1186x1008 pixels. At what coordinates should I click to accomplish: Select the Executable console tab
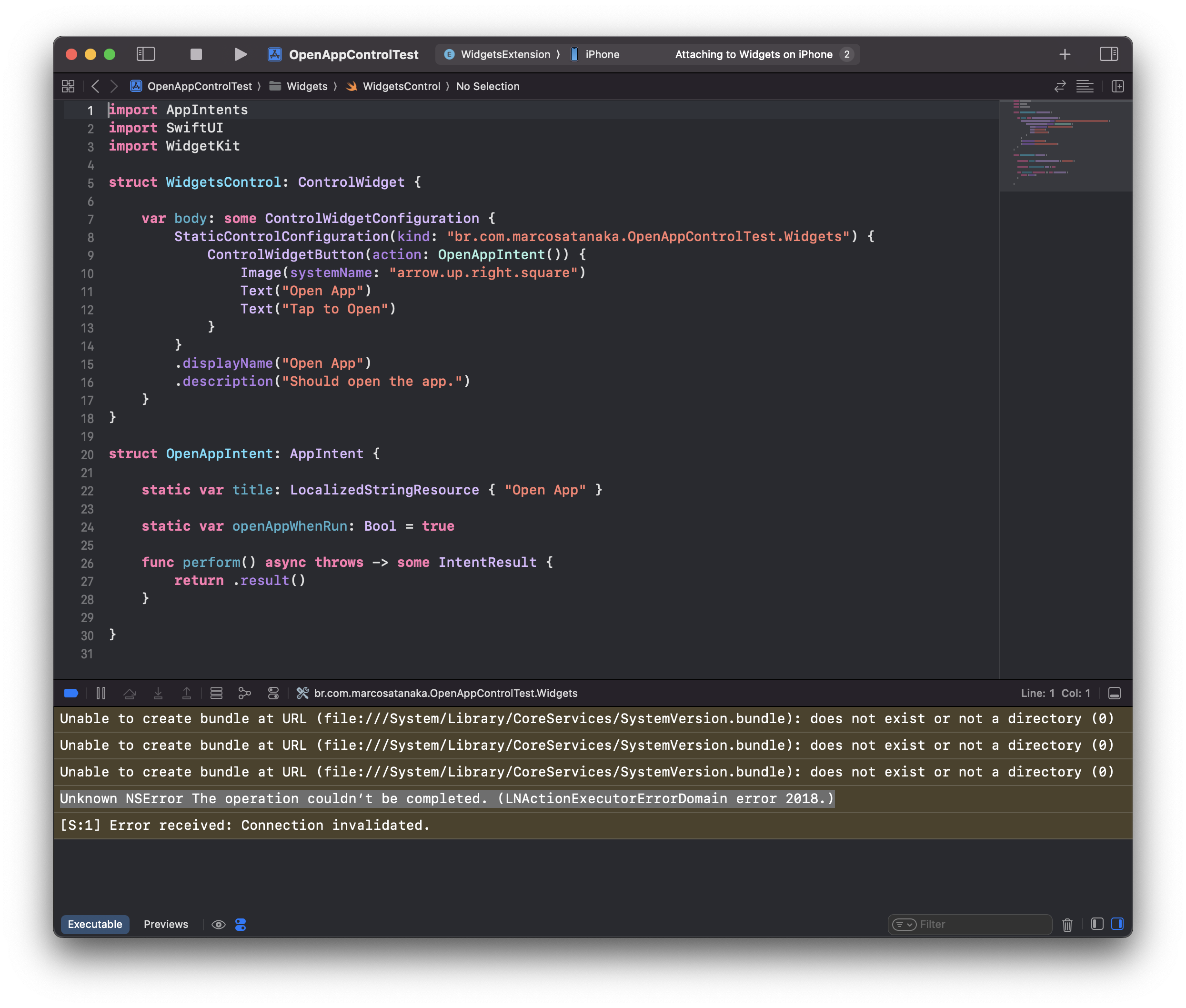[95, 924]
